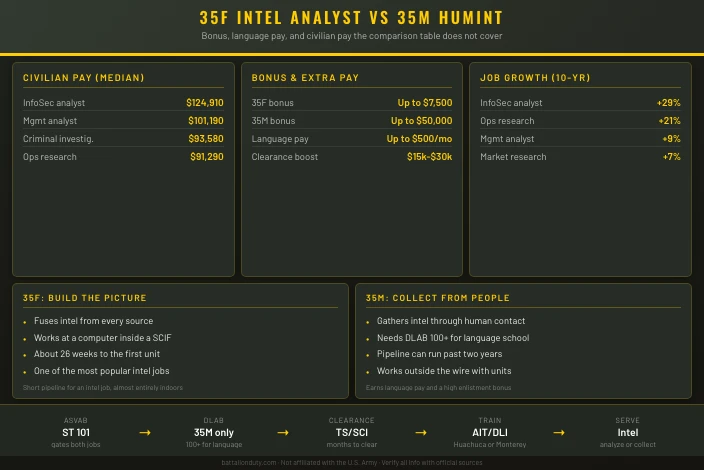704x470 pixels.
Task: Click the battalionduty.com footer disclaimer
Action: point(352,462)
